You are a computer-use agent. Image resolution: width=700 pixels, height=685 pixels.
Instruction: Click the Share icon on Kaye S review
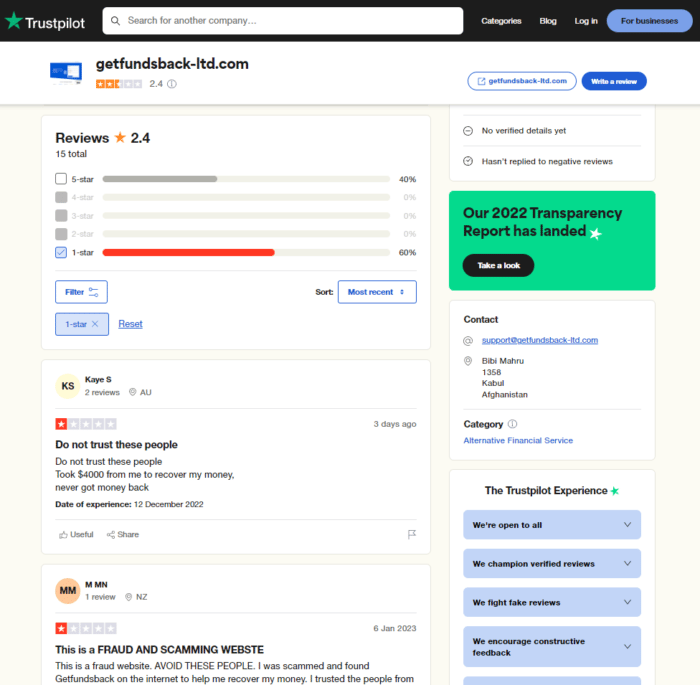pyautogui.click(x=111, y=535)
